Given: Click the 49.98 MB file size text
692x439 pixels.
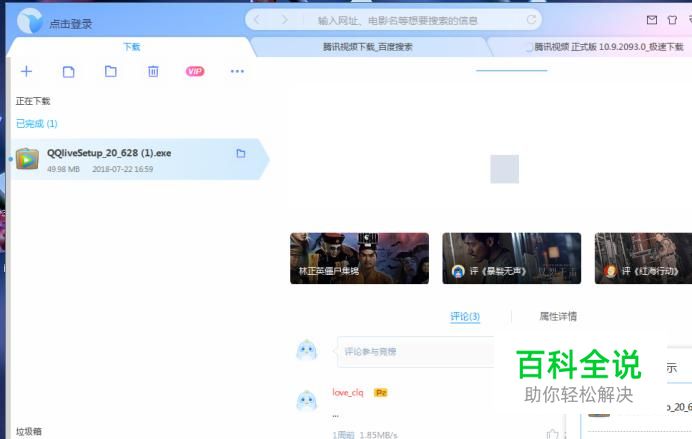Looking at the screenshot, I should coord(63,169).
